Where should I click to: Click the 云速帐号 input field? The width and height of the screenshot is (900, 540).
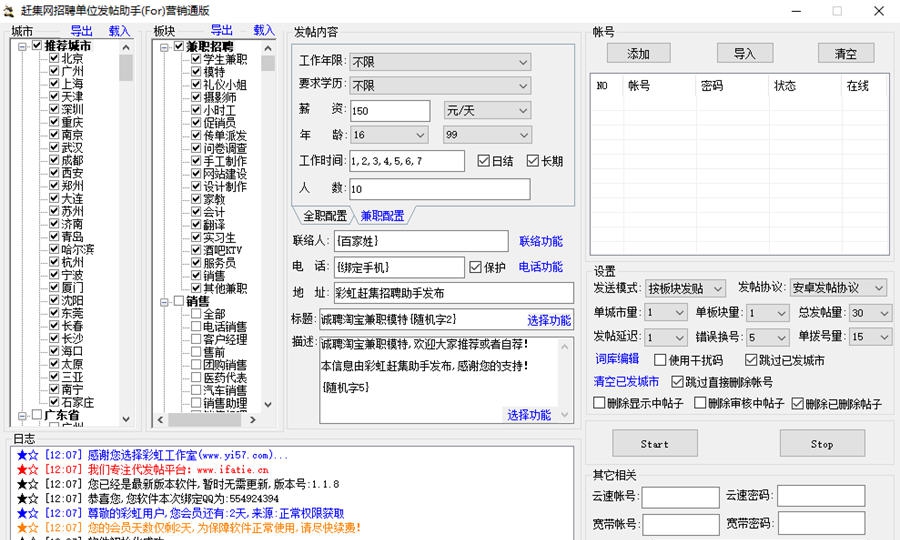[x=680, y=497]
